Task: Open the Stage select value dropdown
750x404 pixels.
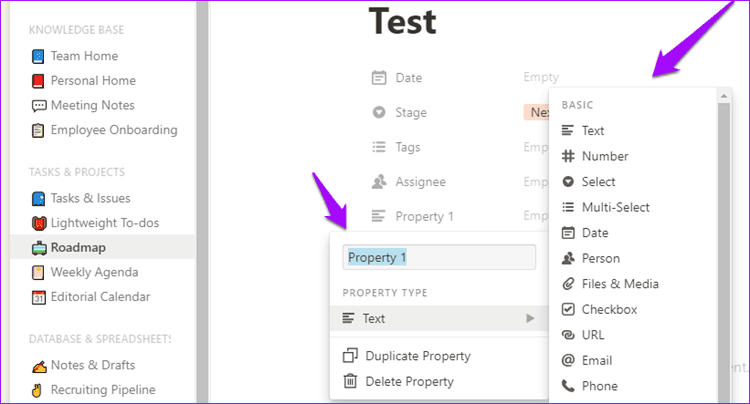Action: pyautogui.click(x=536, y=112)
